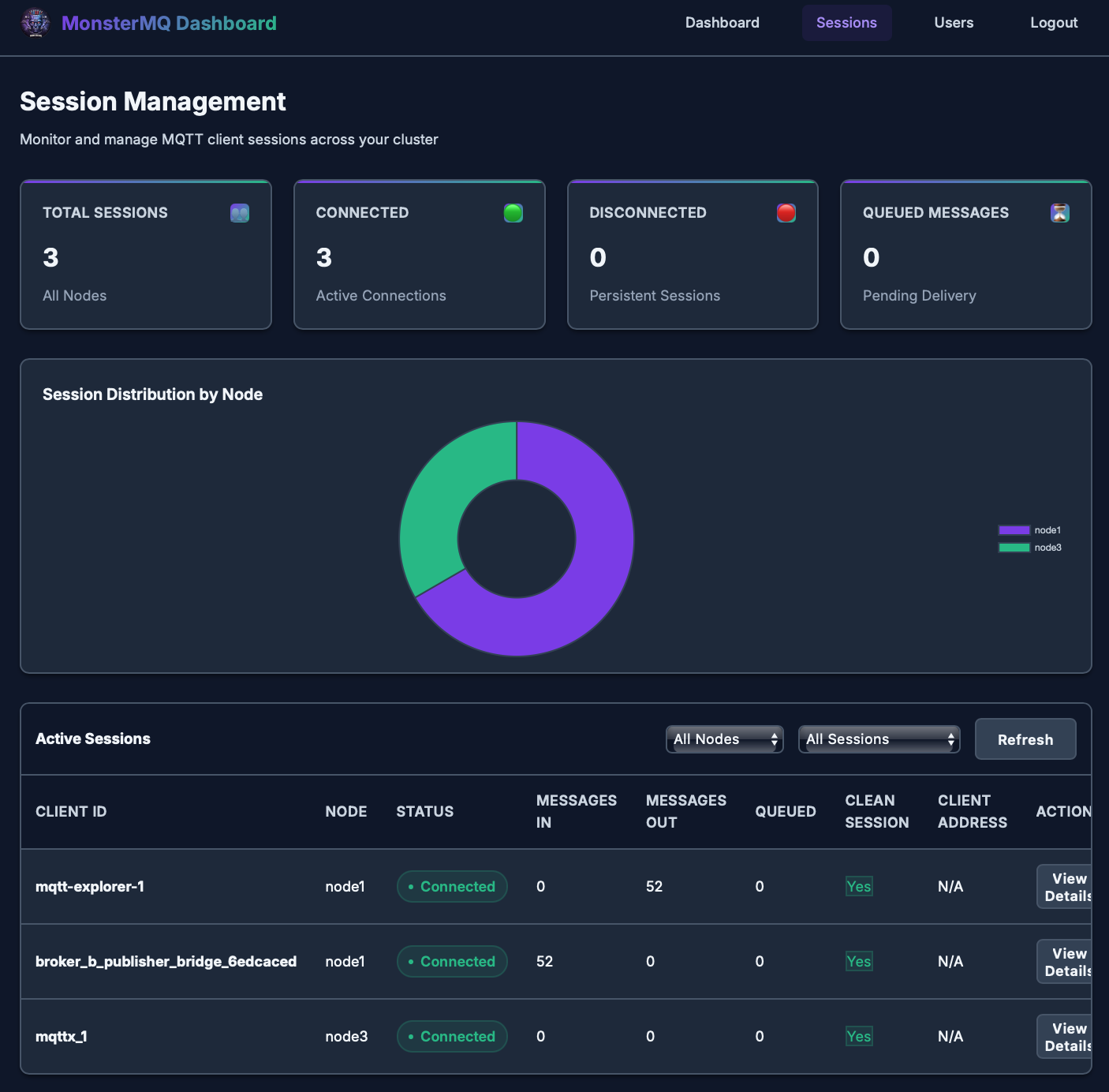Click the red Disconnected status icon
The height and width of the screenshot is (1092, 1109).
pos(786,213)
